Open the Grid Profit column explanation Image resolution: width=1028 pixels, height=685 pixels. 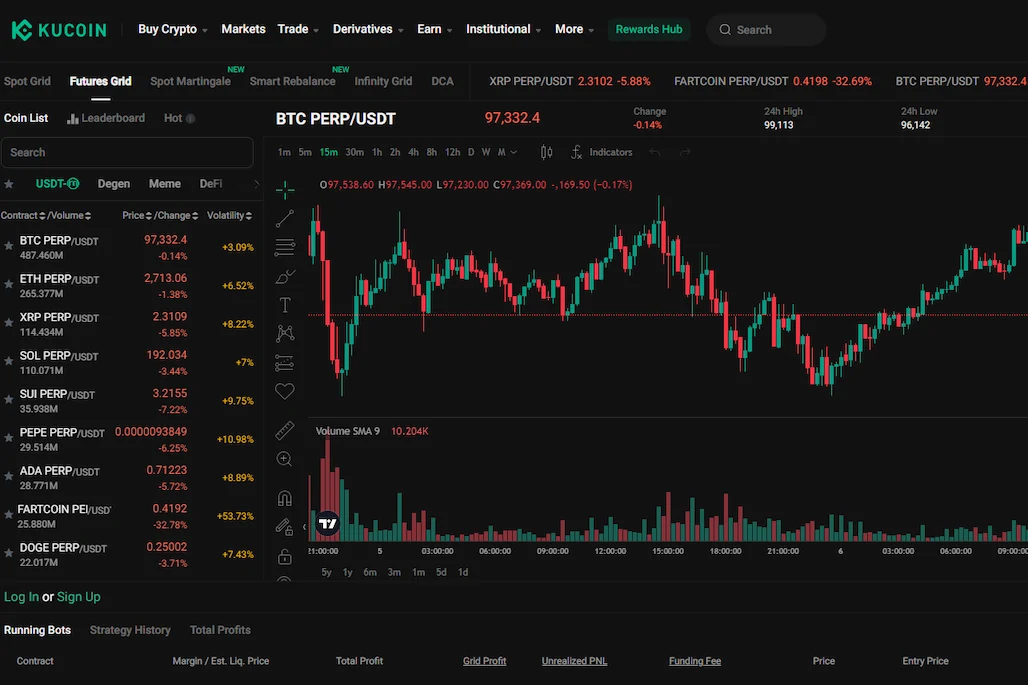pyautogui.click(x=484, y=661)
